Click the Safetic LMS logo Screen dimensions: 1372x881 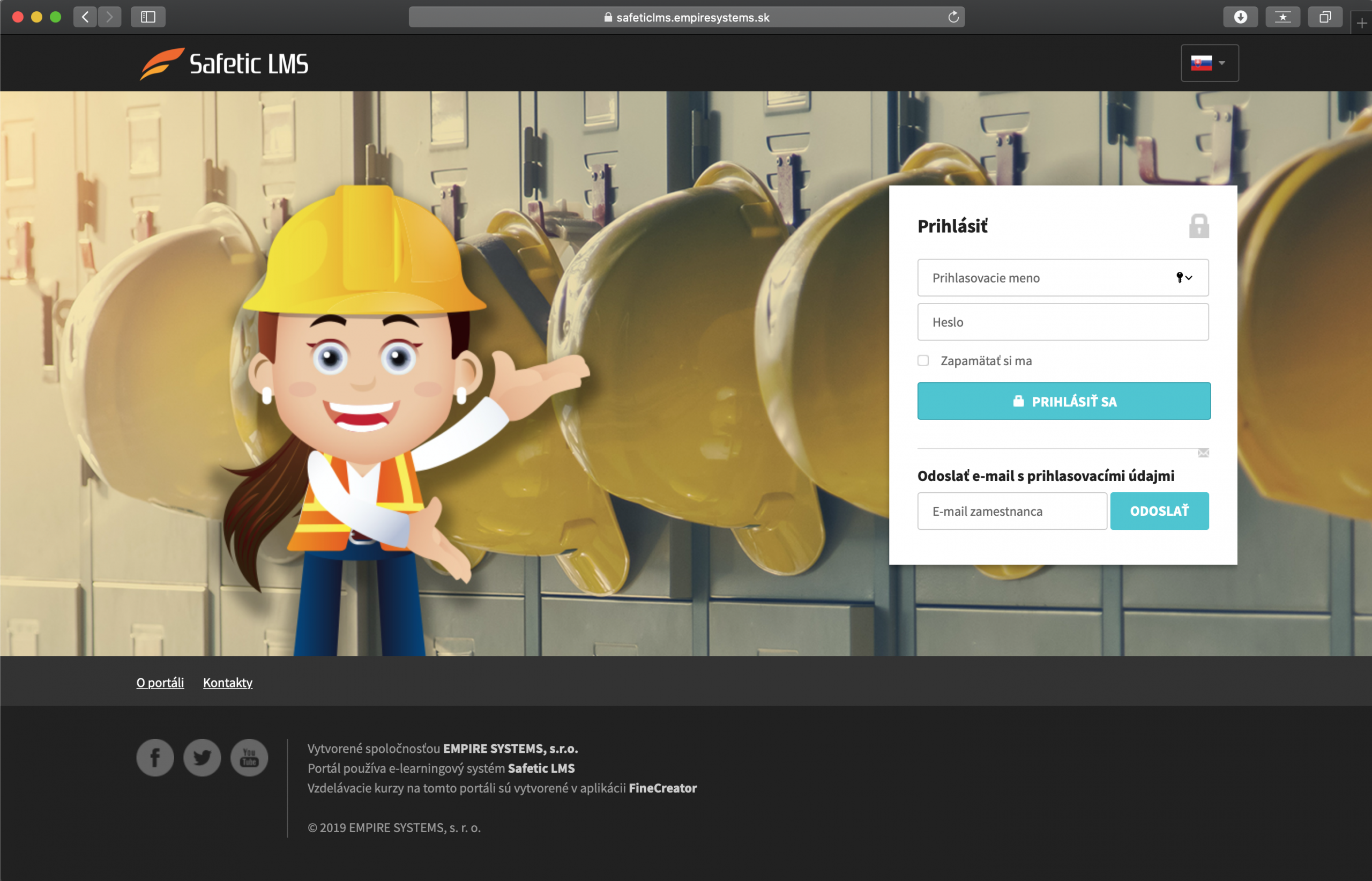223,63
